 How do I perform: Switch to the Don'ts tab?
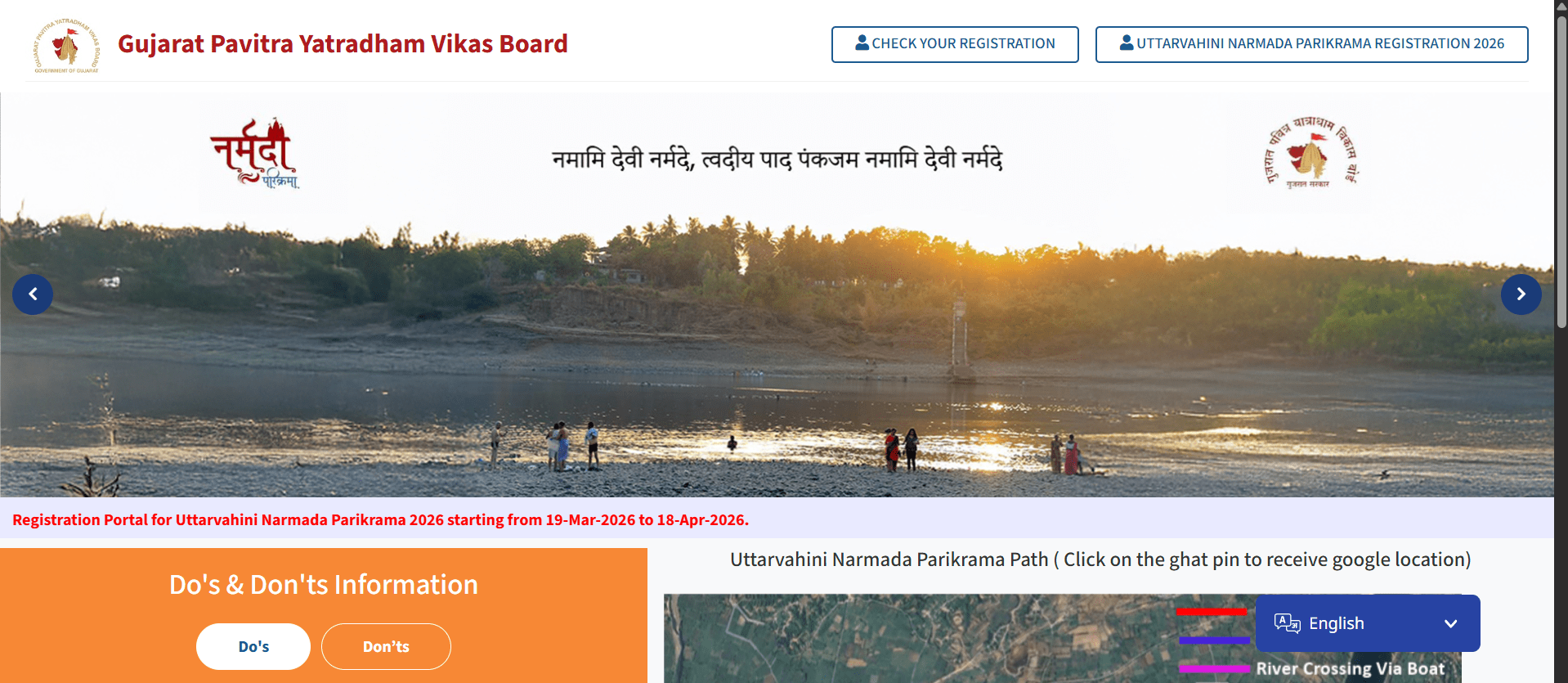(386, 646)
